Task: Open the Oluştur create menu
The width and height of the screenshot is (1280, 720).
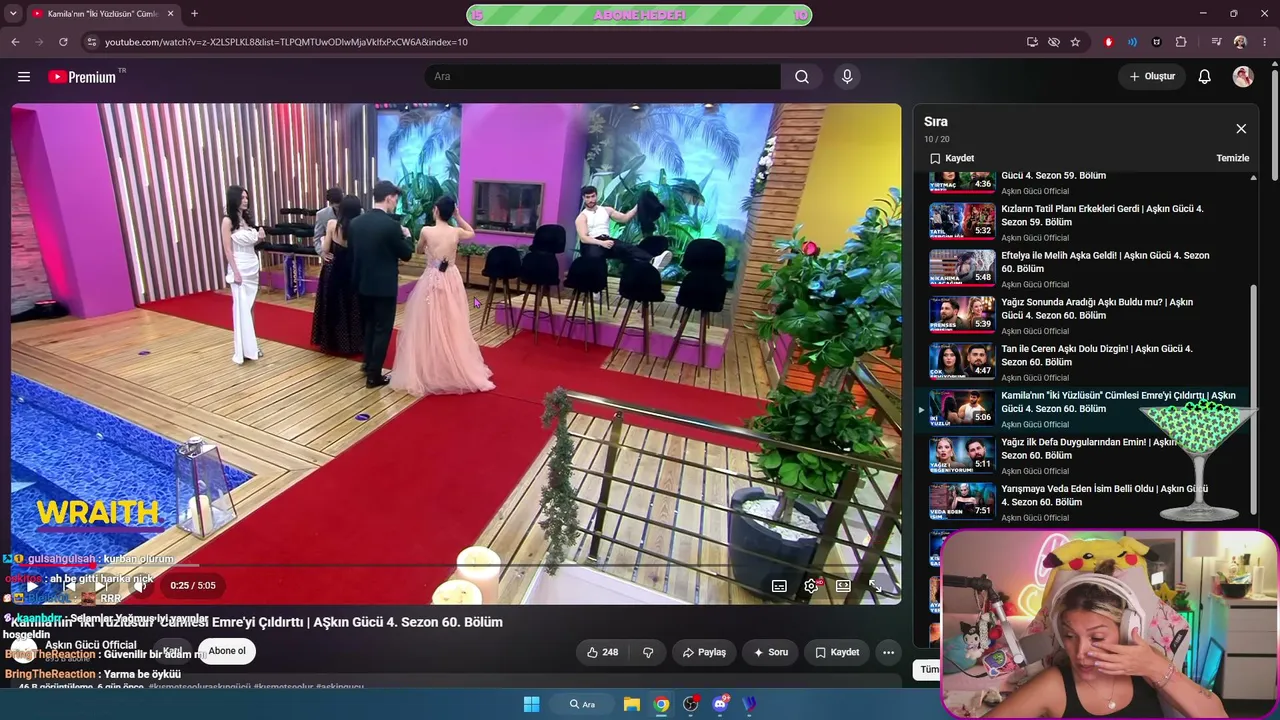Action: [1152, 77]
